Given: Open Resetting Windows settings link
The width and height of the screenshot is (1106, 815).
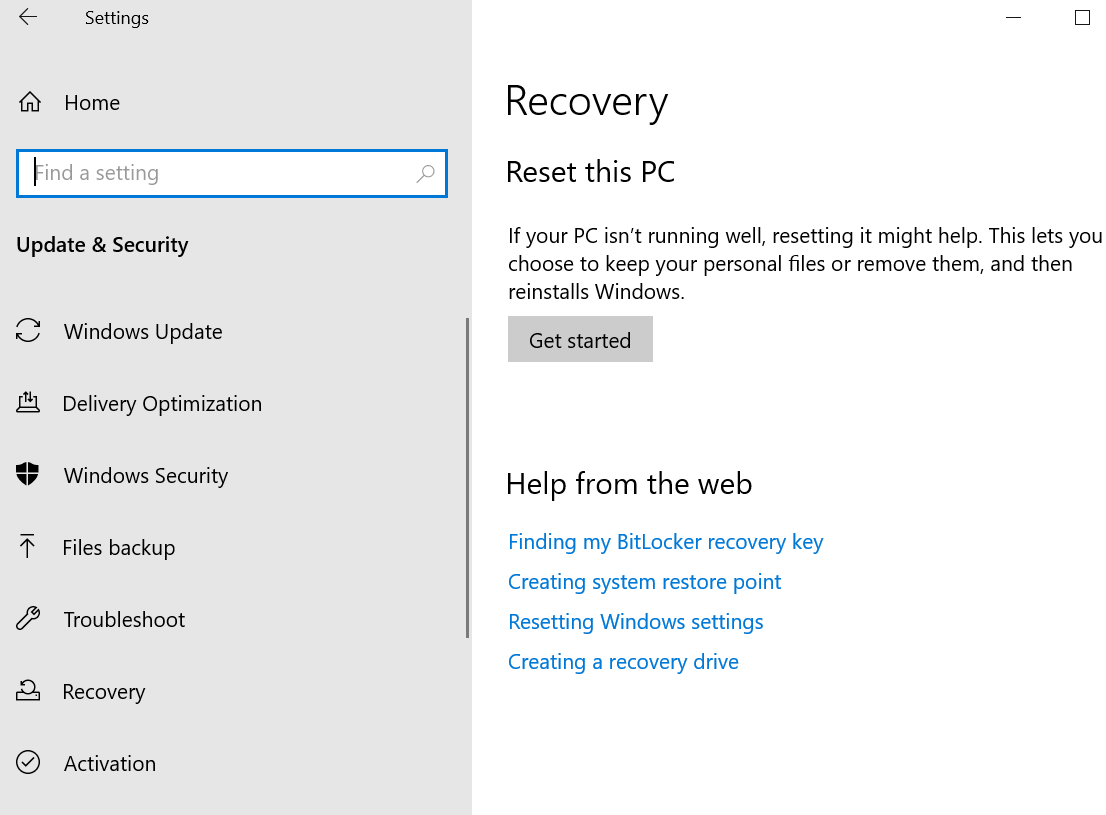Looking at the screenshot, I should (636, 622).
